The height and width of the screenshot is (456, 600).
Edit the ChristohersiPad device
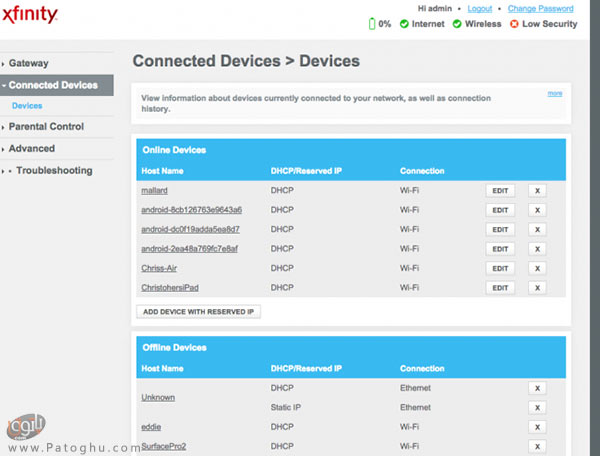coord(500,288)
